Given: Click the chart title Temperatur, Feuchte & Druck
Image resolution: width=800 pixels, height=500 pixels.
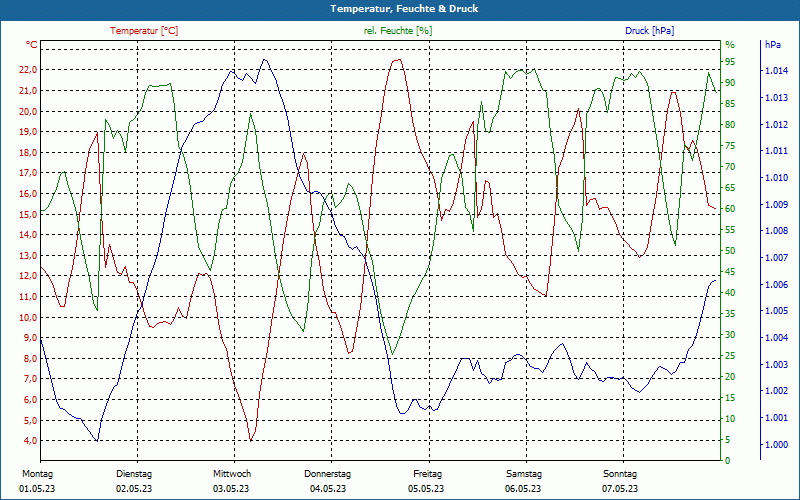Looking at the screenshot, I should [404, 9].
